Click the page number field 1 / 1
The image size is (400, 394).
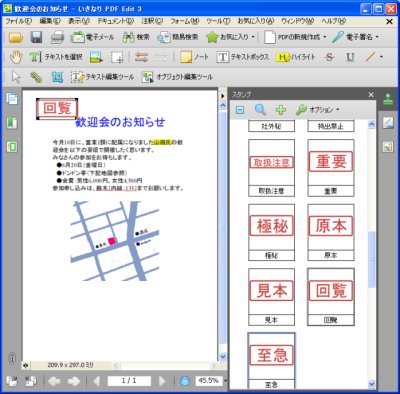129,380
